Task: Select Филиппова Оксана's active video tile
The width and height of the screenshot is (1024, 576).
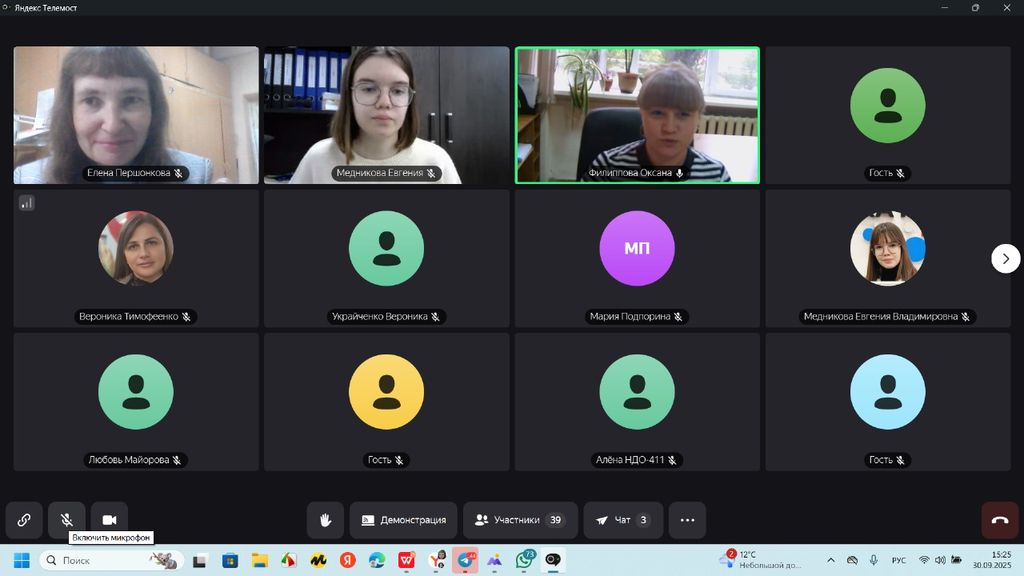Action: [637, 113]
